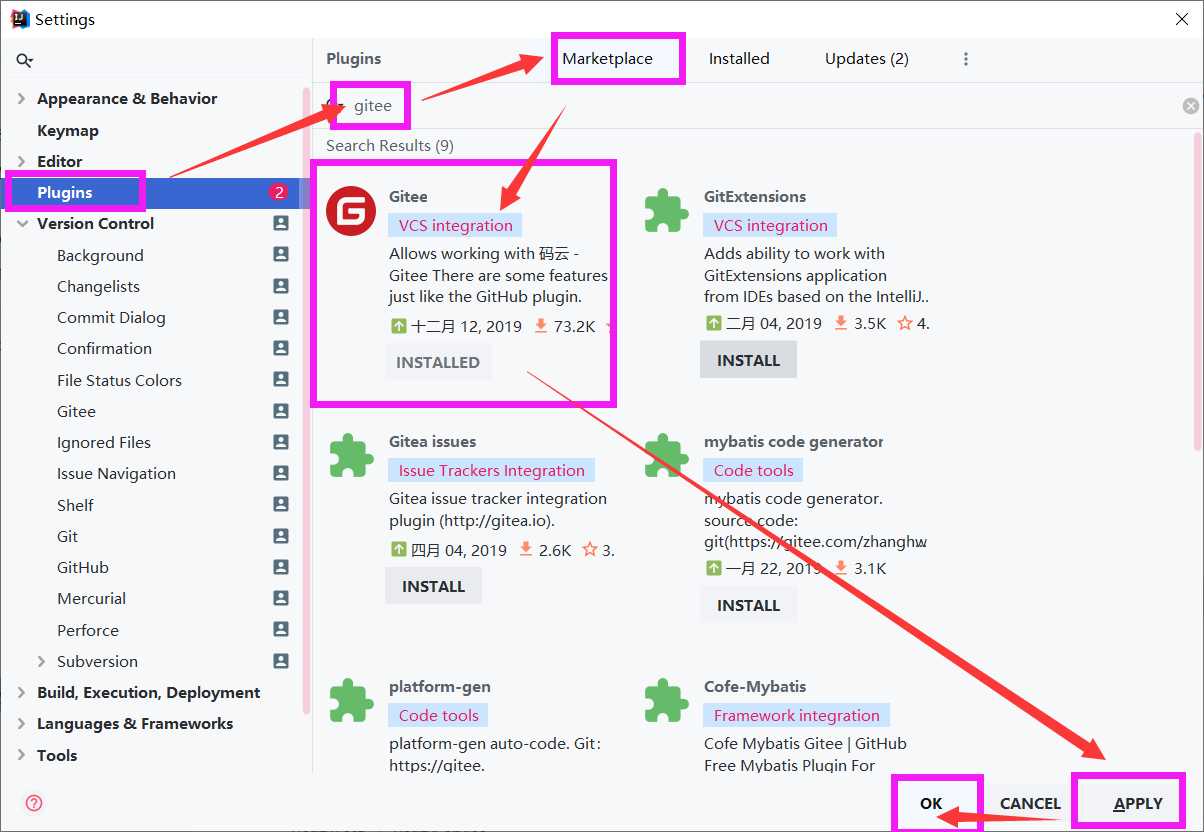Screen dimensions: 1204x832
Task: Select Perforce in Version Control list
Action: 88,630
